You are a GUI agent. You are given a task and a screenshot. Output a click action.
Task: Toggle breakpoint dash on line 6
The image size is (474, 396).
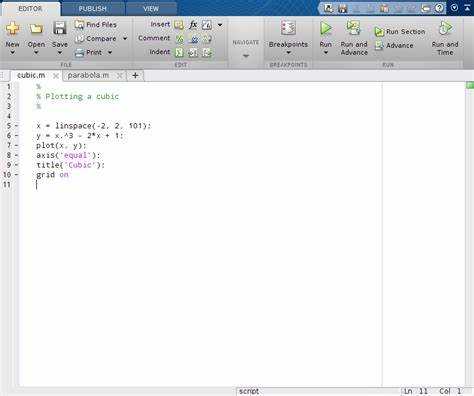[16, 135]
